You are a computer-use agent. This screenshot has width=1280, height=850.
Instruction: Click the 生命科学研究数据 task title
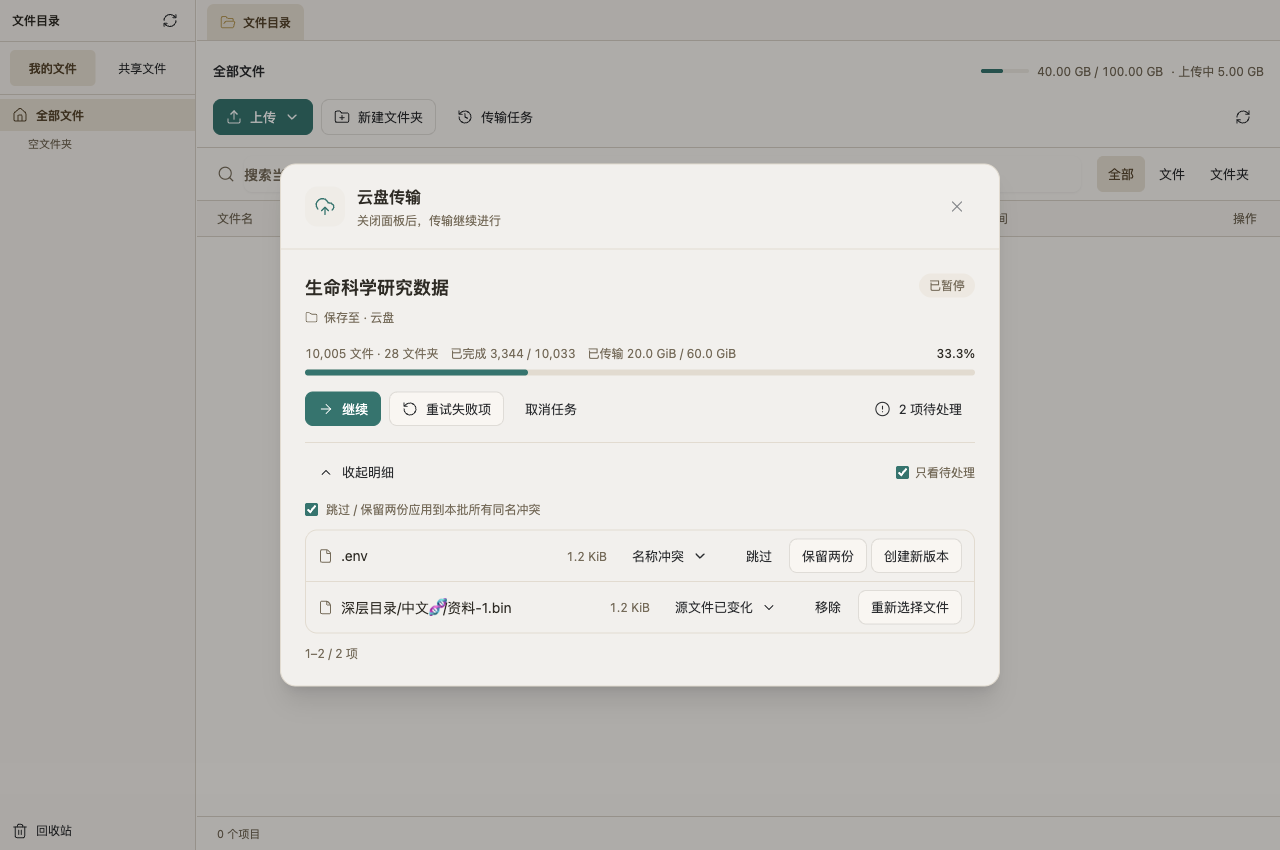377,287
